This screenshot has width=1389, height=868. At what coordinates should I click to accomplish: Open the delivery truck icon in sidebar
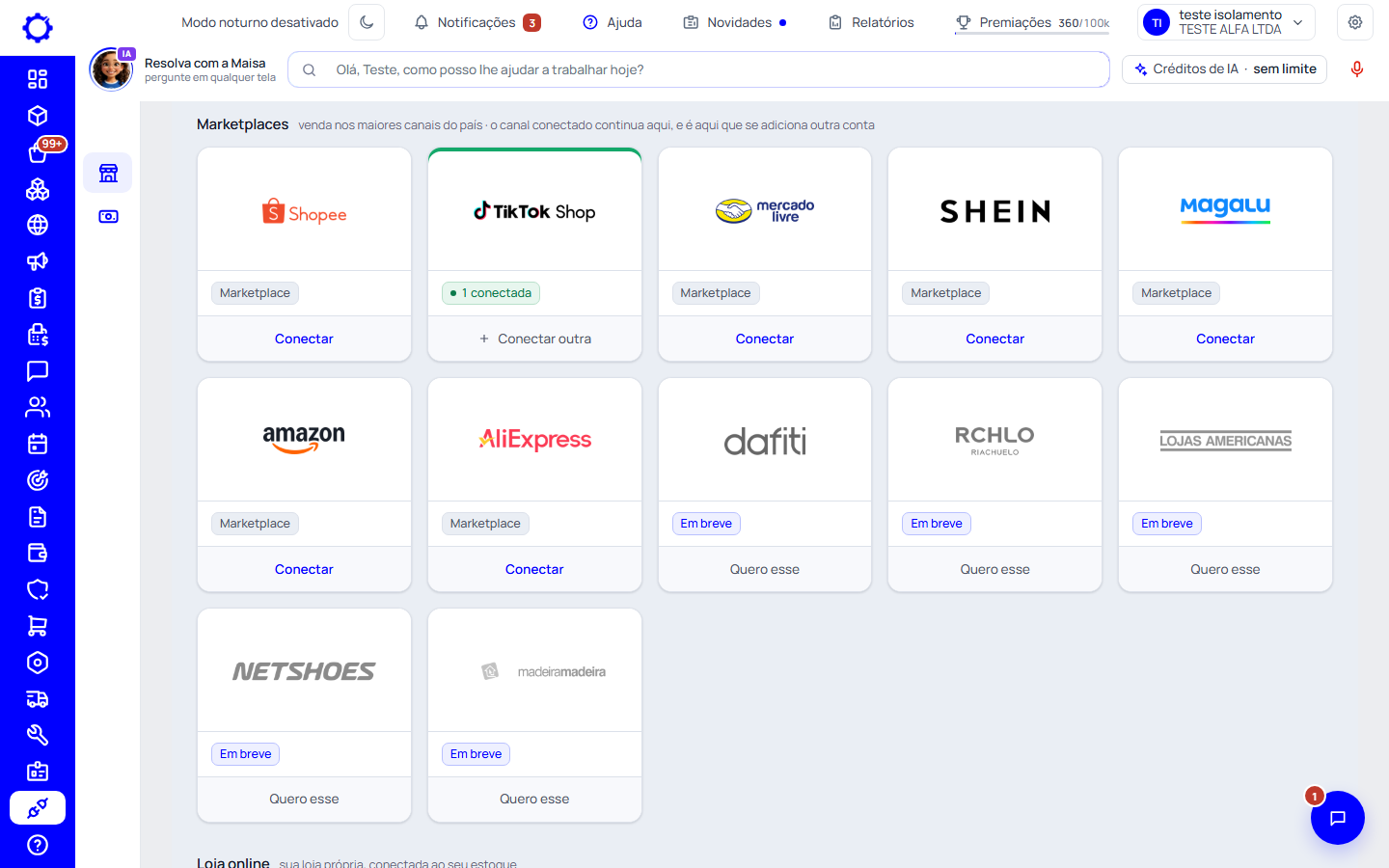tap(38, 699)
